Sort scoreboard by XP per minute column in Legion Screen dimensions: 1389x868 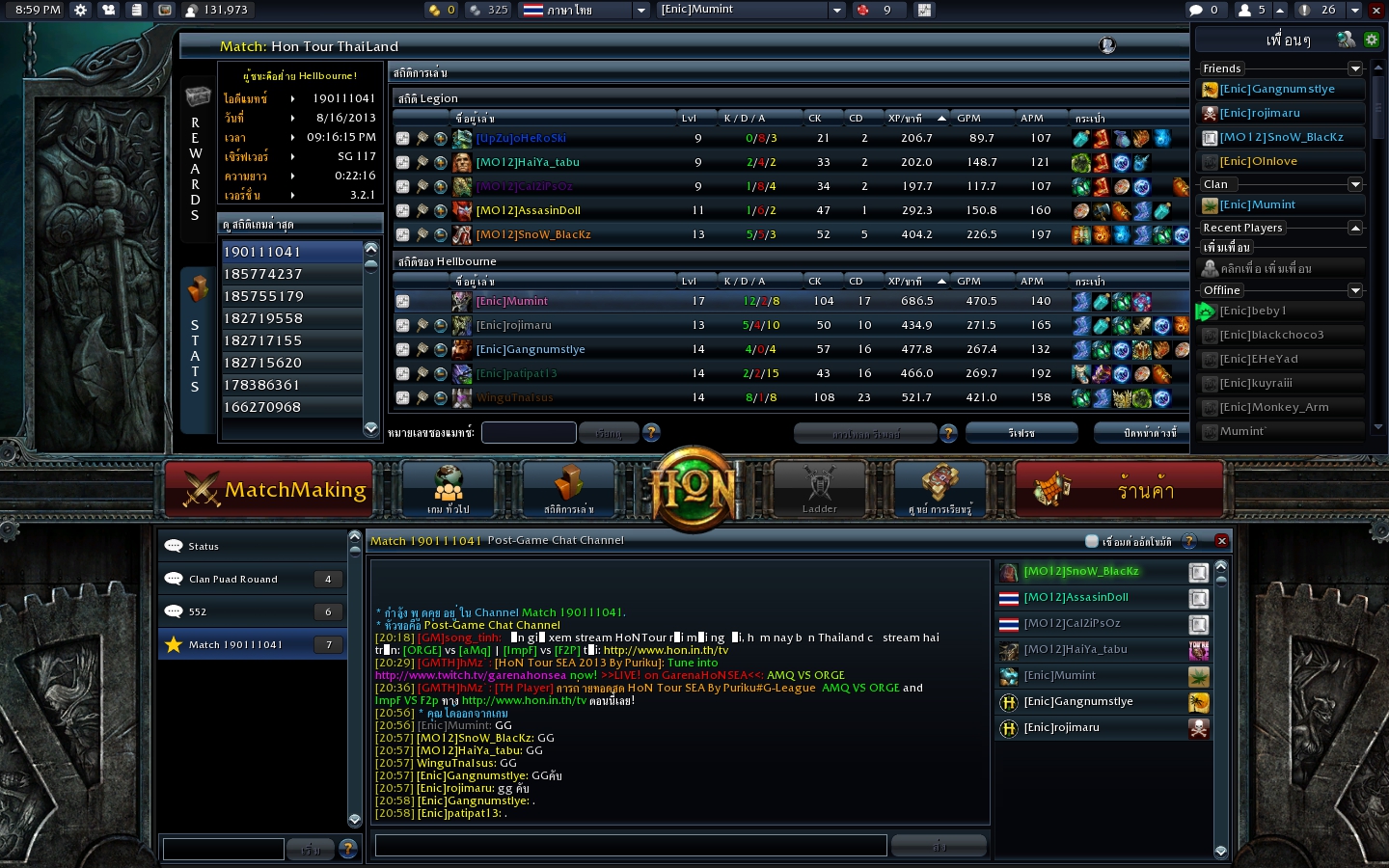pyautogui.click(x=916, y=119)
